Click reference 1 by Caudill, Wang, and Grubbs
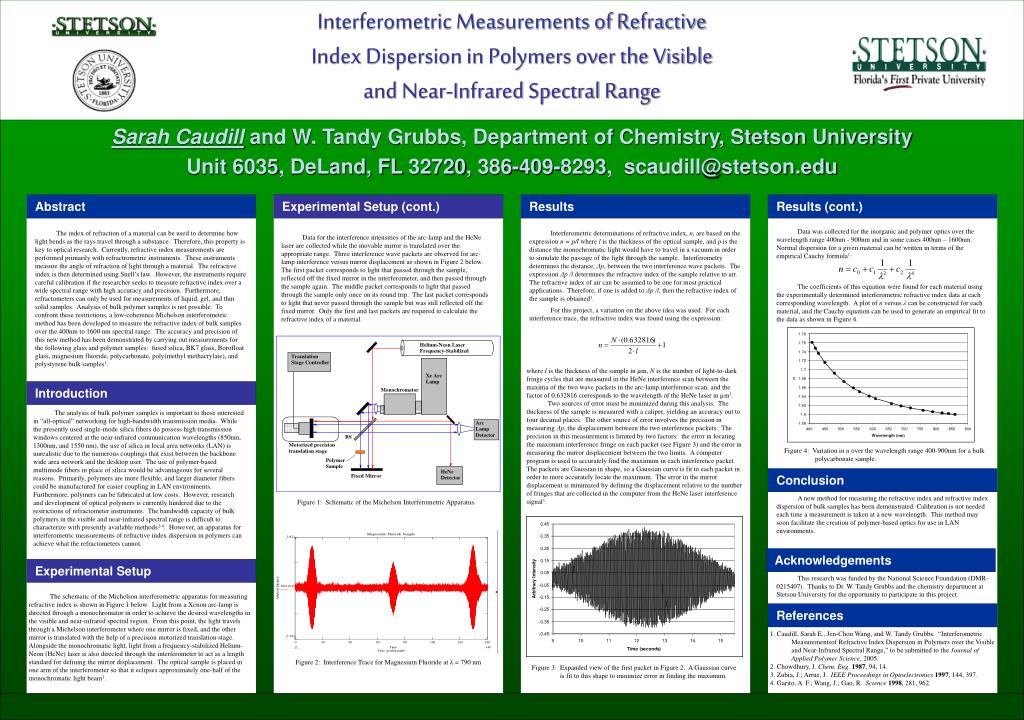1024x720 pixels. tap(882, 646)
